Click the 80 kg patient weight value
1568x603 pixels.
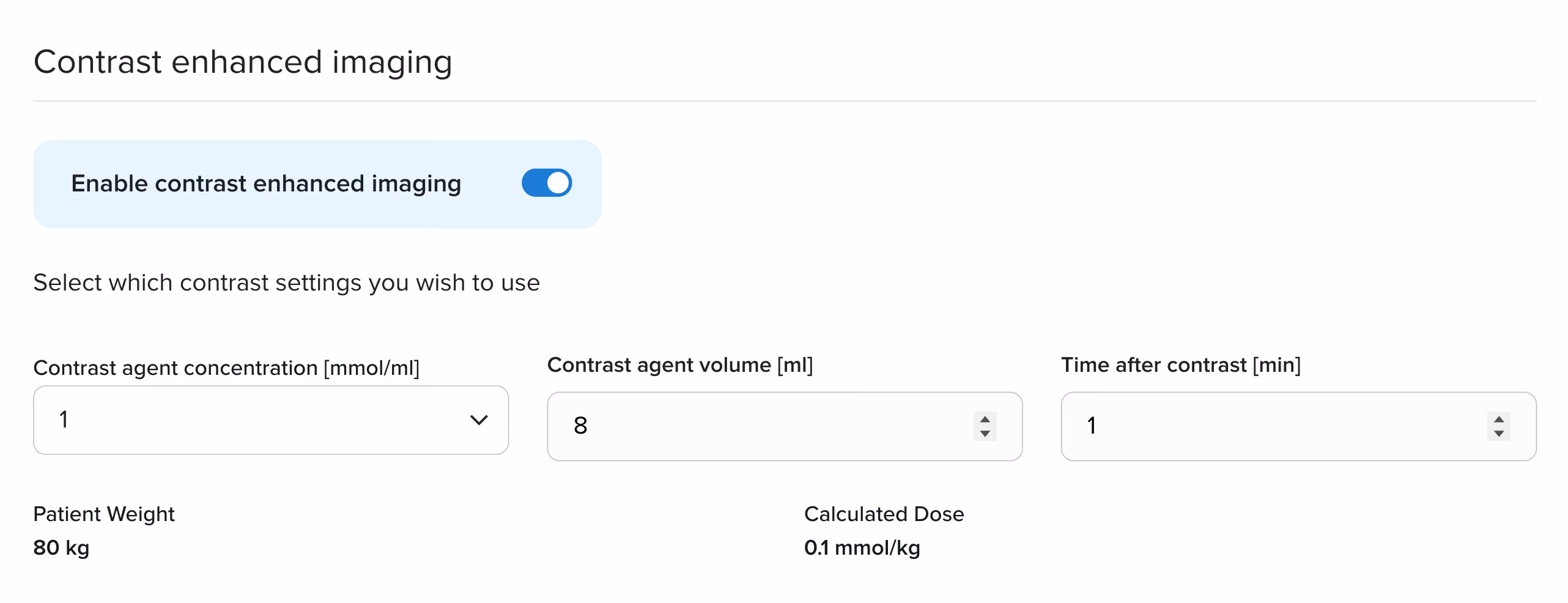click(61, 548)
